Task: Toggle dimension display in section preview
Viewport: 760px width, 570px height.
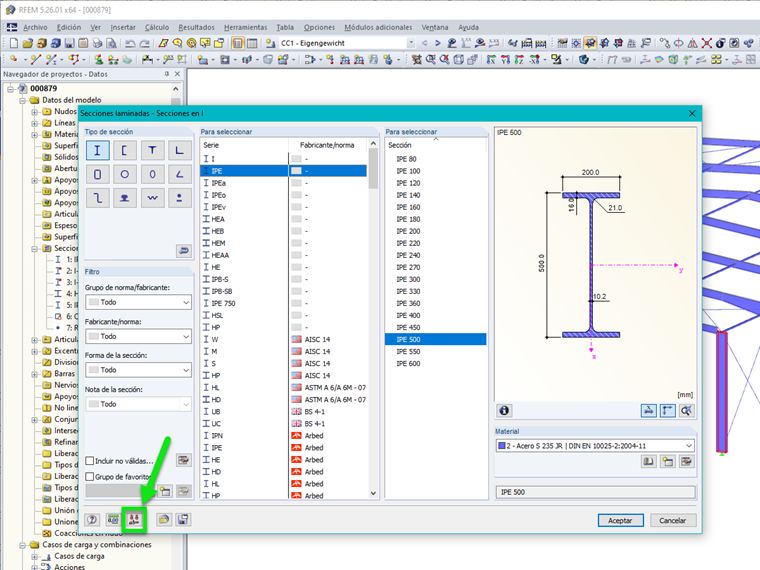Action: 649,411
